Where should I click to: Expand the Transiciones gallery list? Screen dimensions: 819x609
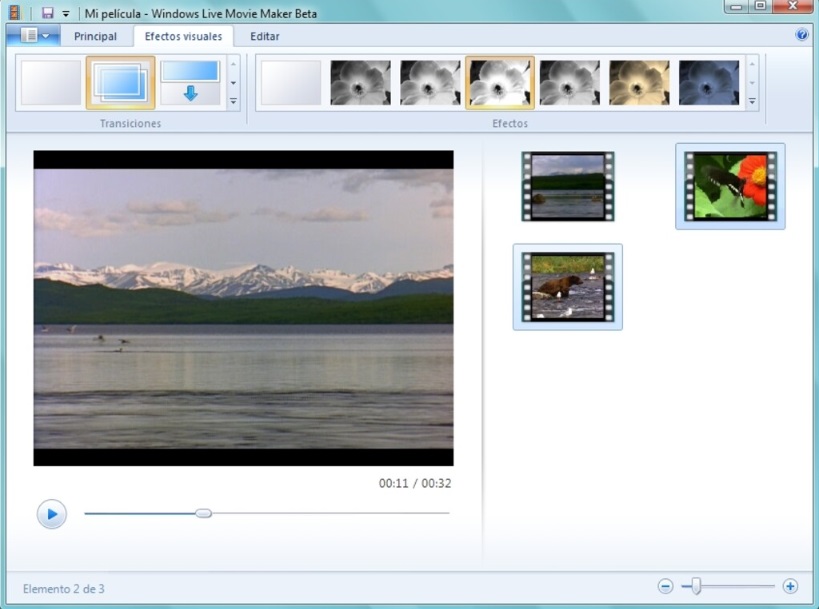point(233,102)
